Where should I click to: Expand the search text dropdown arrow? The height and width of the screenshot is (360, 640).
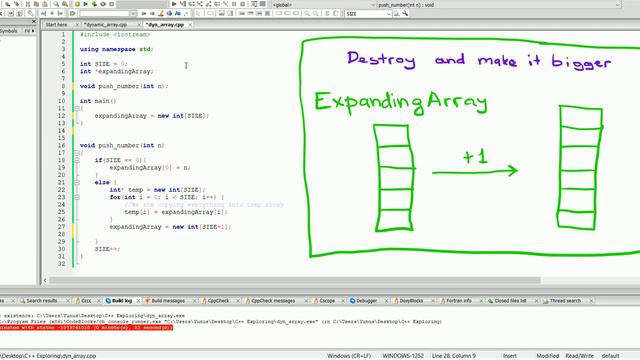pyautogui.click(x=133, y=13)
